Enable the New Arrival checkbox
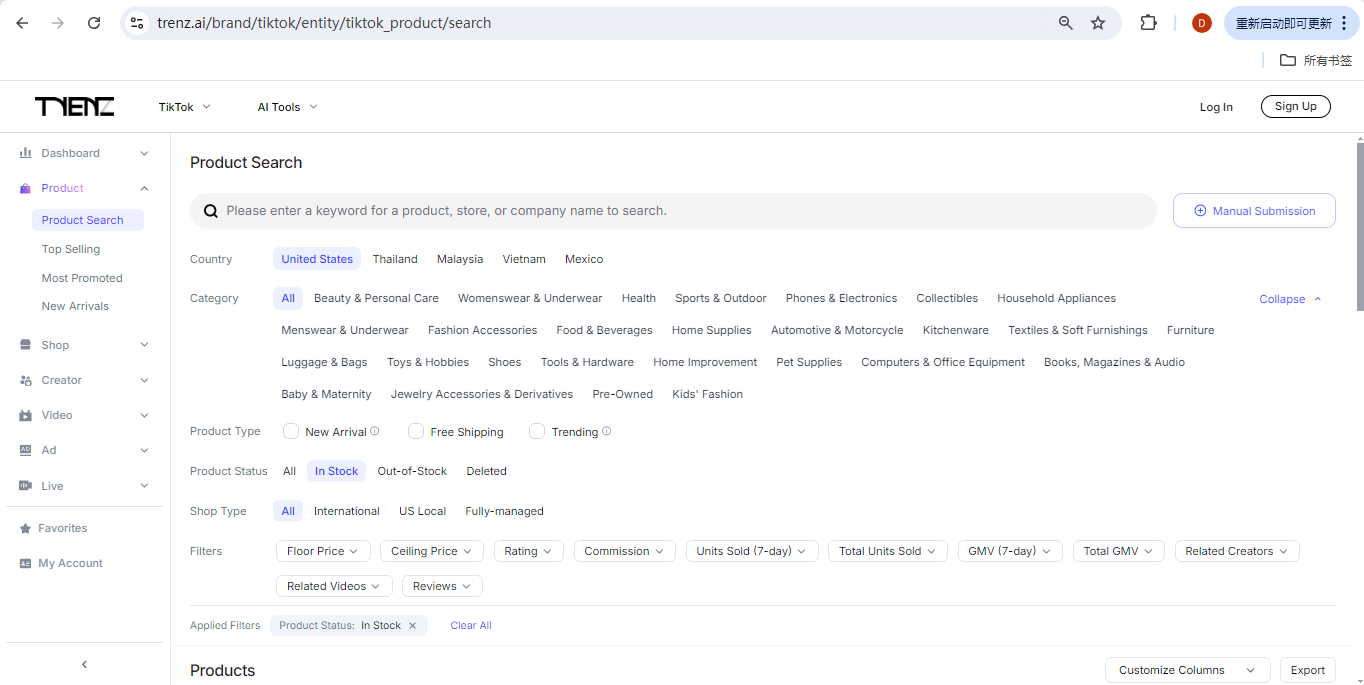The height and width of the screenshot is (685, 1364). 291,431
